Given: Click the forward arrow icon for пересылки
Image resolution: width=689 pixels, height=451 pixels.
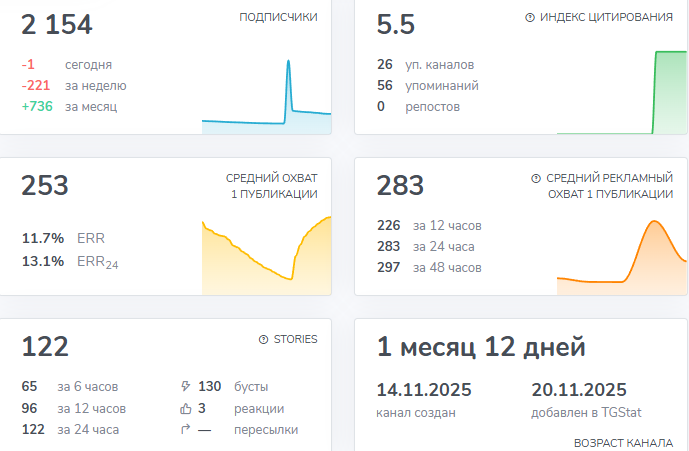Looking at the screenshot, I should pos(184,430).
